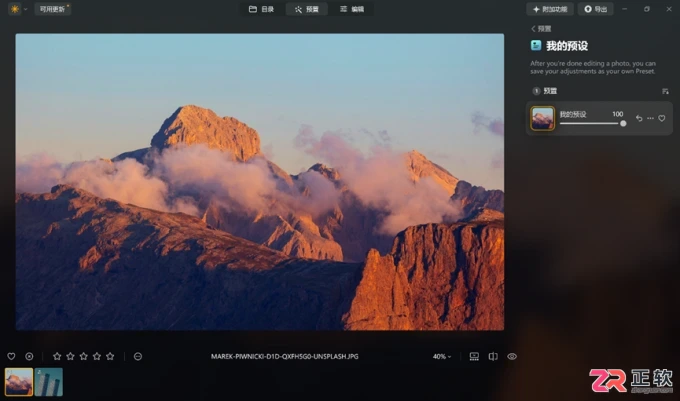Screen dimensions: 680x401
Task: Close the application window
Action: [x=669, y=9]
